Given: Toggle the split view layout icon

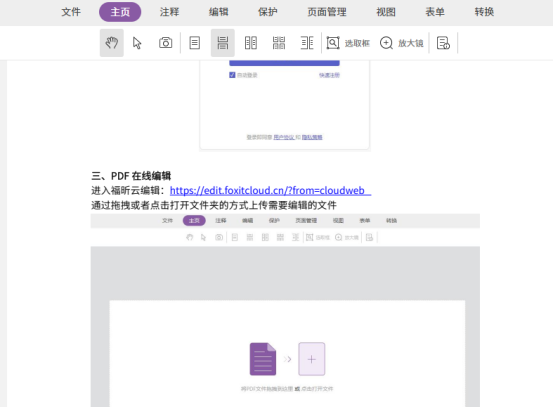Looking at the screenshot, I should point(307,43).
